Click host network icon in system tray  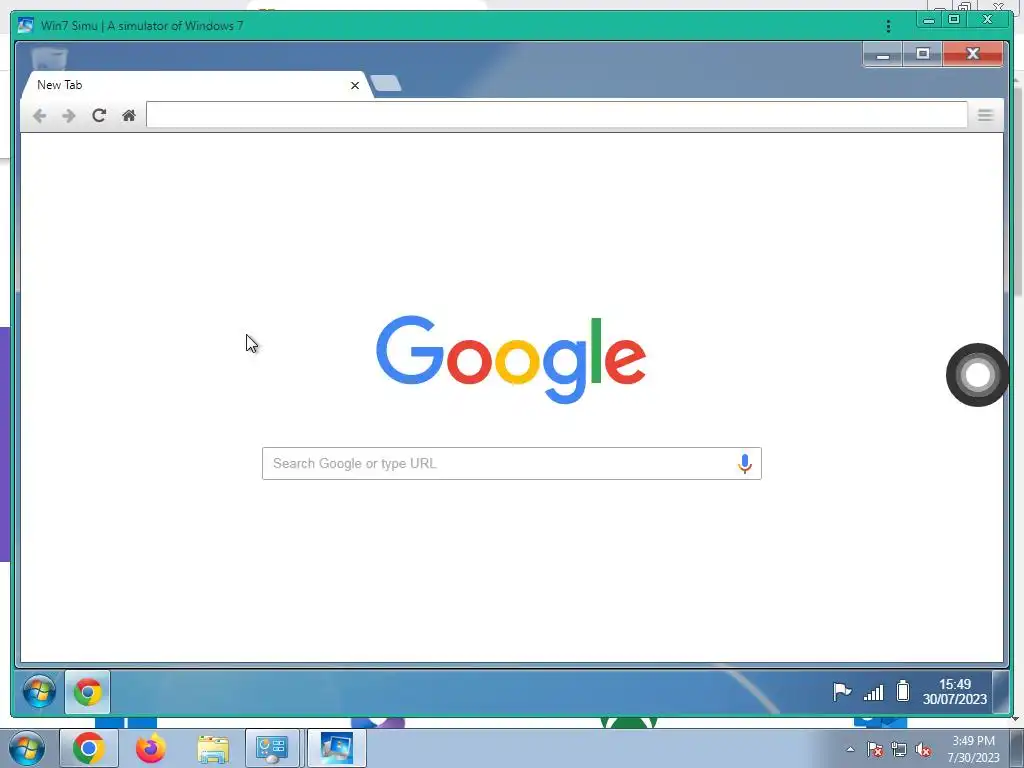click(x=899, y=749)
